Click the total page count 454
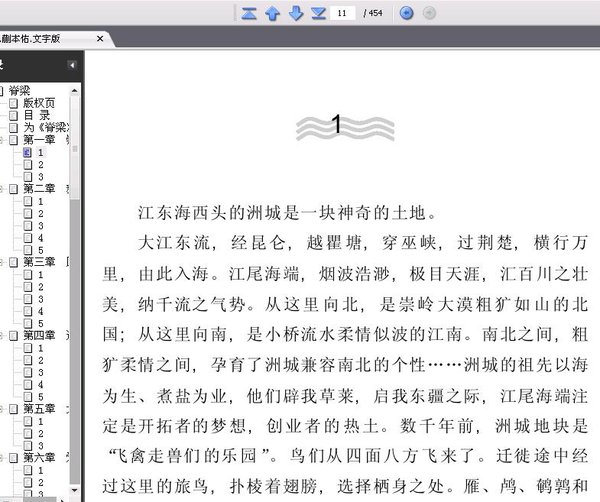Image resolution: width=600 pixels, height=502 pixels. point(375,13)
